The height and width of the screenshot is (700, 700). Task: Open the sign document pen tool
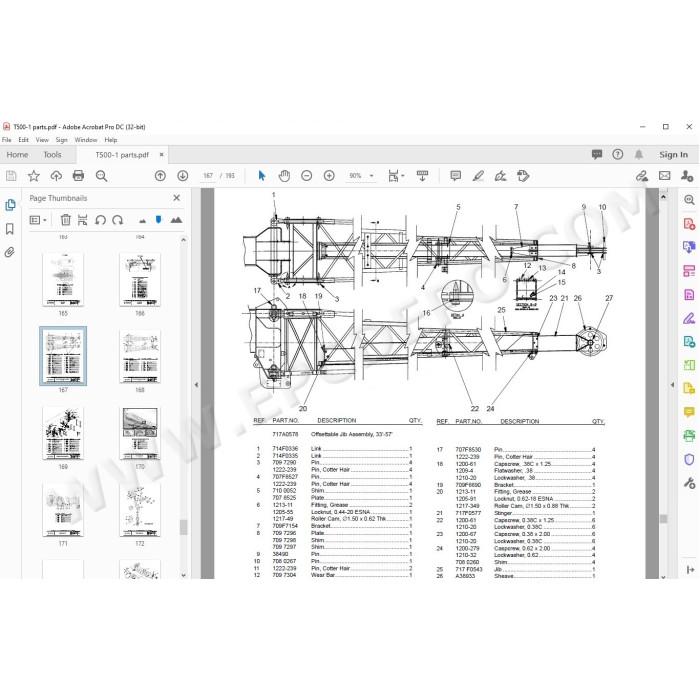(500, 176)
